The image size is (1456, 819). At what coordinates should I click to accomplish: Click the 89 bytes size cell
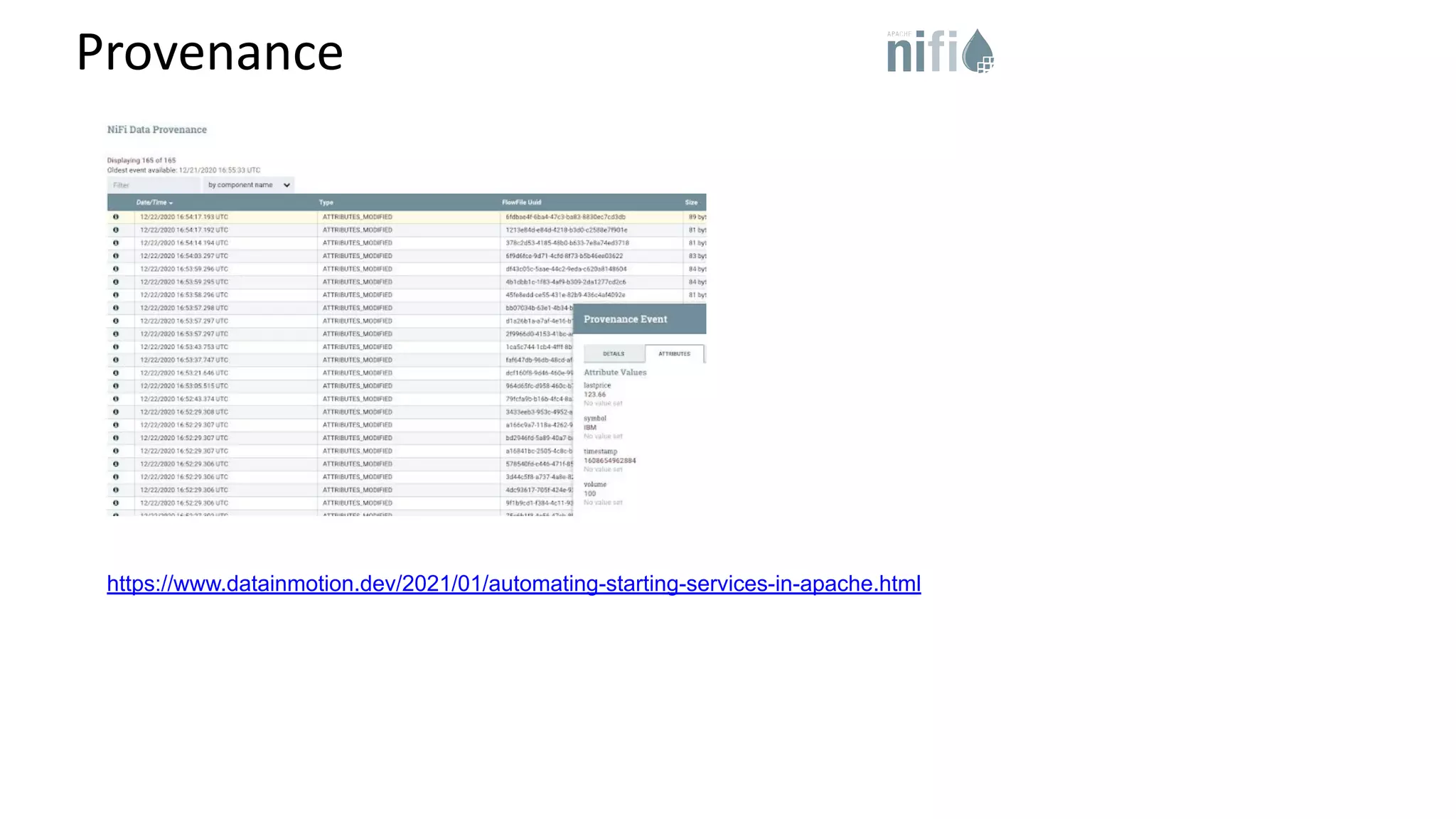coord(697,217)
